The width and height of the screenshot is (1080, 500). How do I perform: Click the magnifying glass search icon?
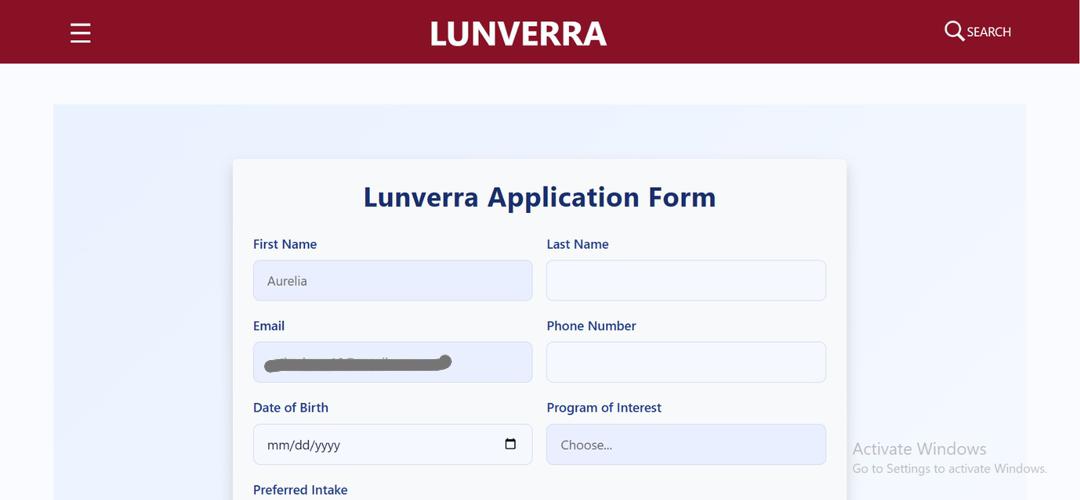tap(954, 31)
